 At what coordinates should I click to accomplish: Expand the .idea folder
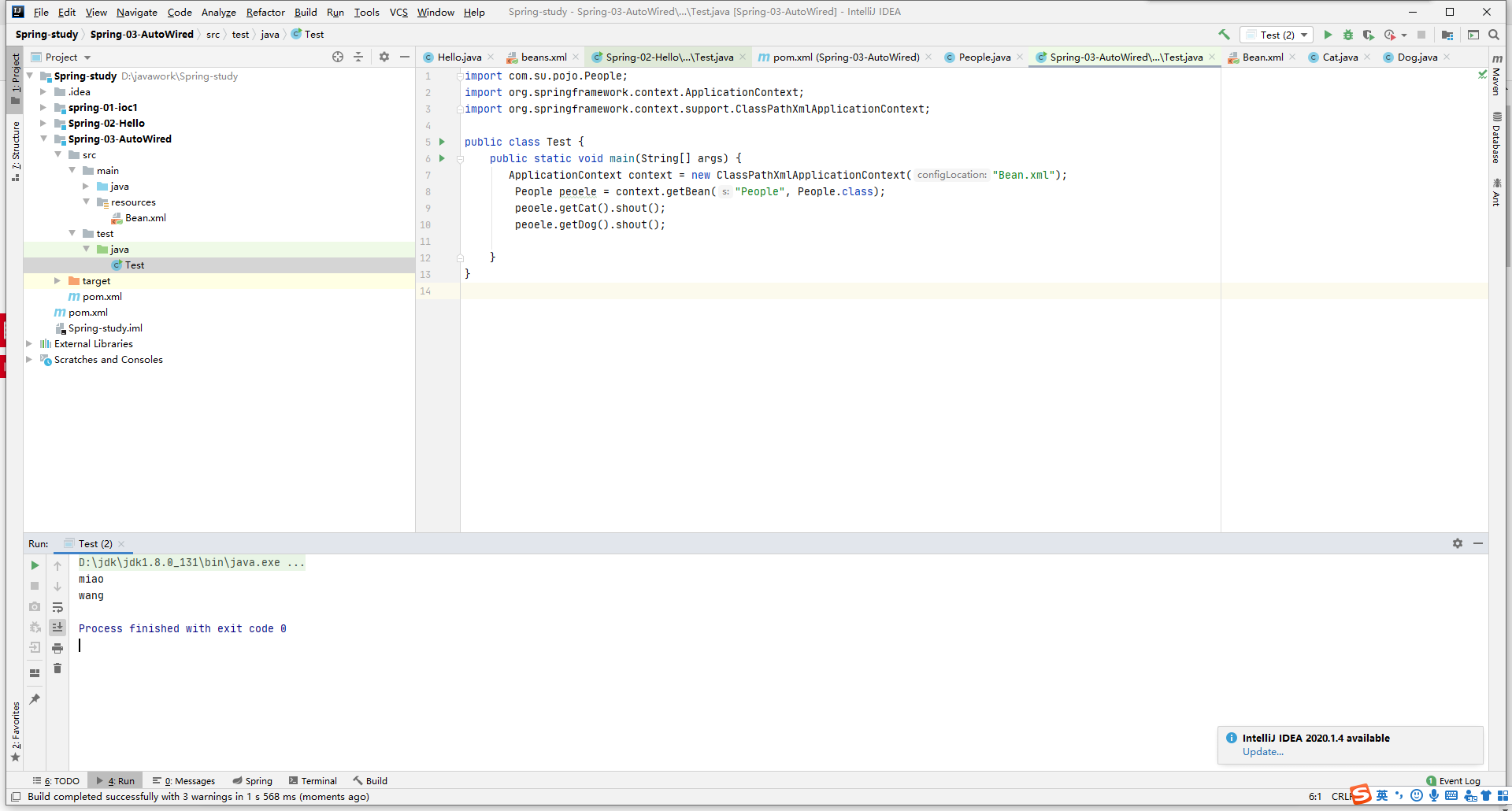[x=43, y=91]
